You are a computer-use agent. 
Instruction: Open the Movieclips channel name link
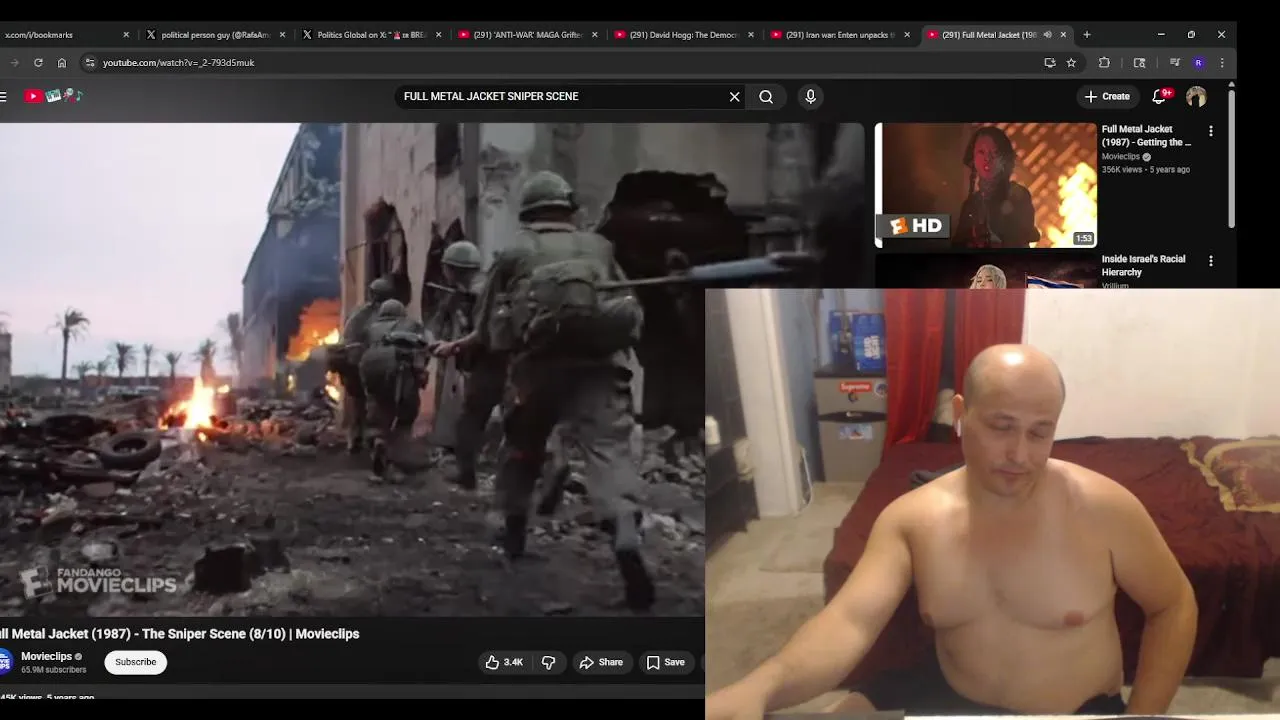point(46,656)
